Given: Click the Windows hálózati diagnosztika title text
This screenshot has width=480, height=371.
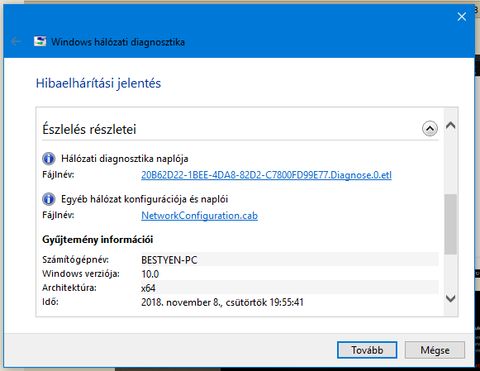Looking at the screenshot, I should coord(118,42).
